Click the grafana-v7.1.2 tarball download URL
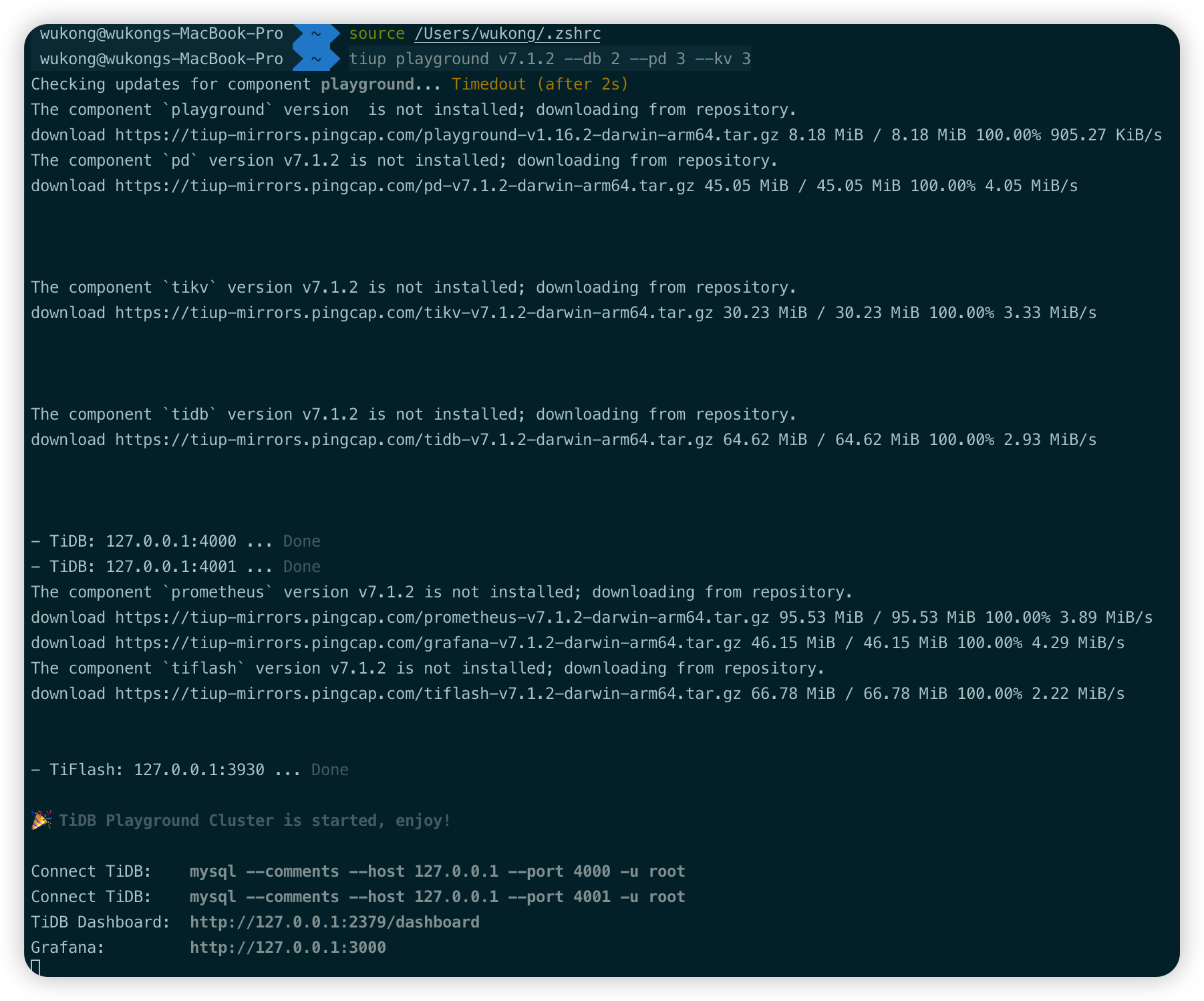This screenshot has width=1204, height=1001. coord(428,643)
